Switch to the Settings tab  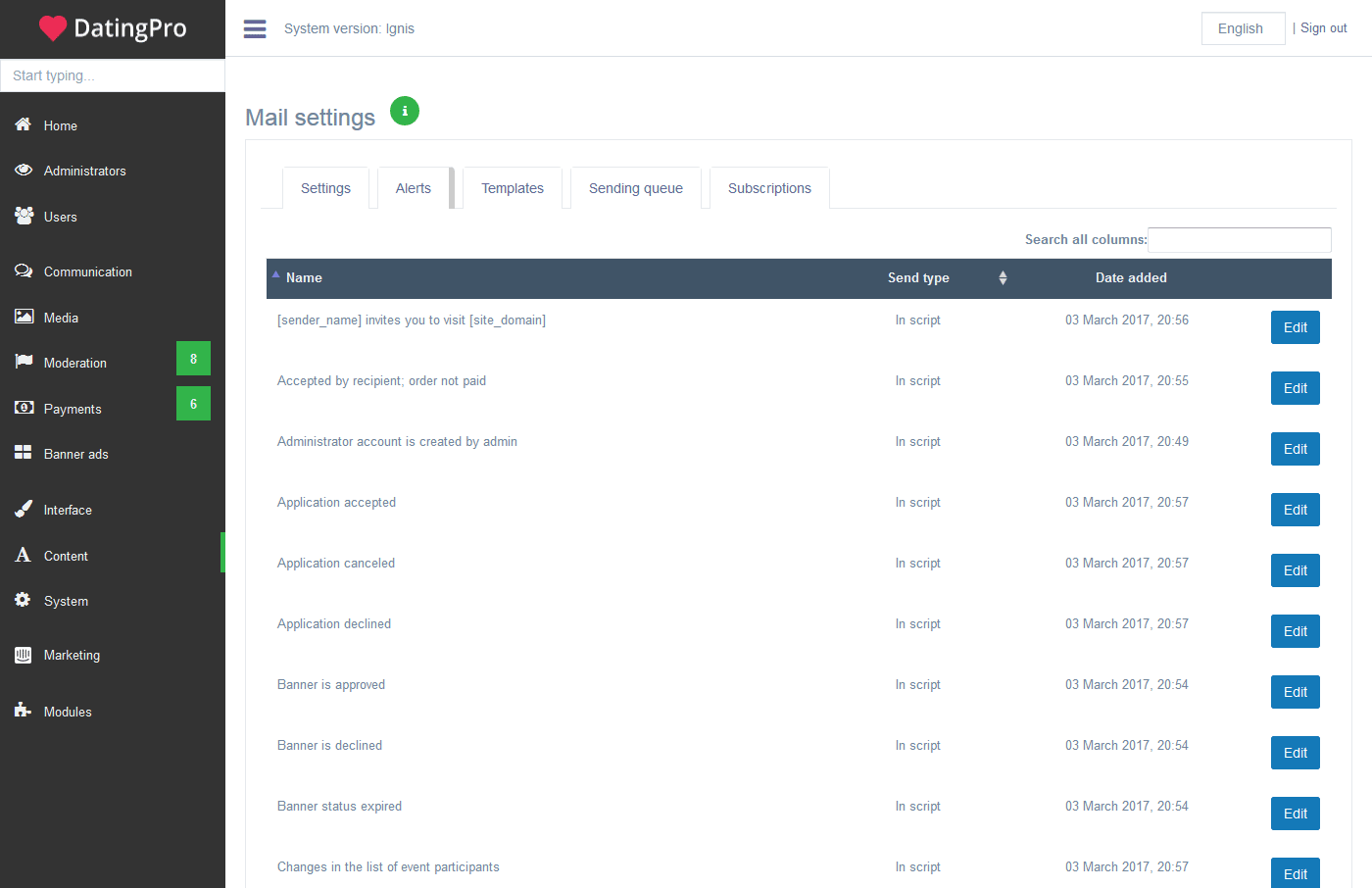(325, 188)
